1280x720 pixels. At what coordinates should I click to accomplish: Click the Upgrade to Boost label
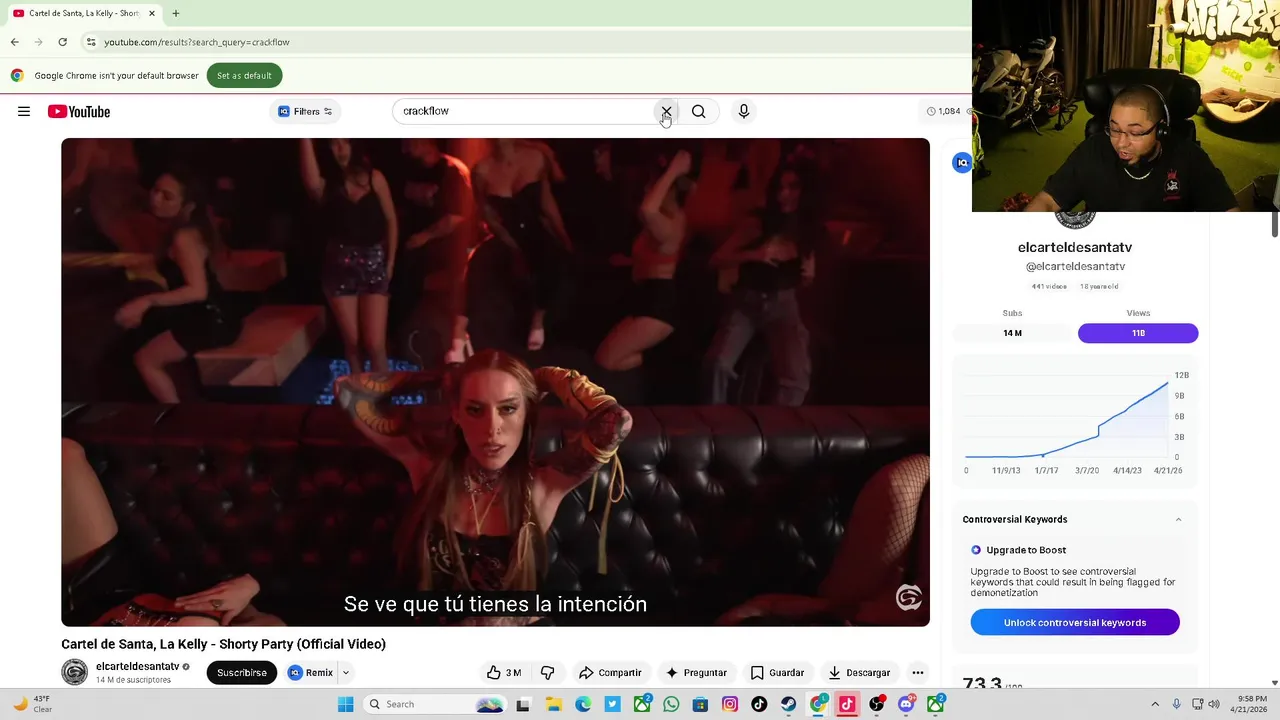coord(1026,550)
